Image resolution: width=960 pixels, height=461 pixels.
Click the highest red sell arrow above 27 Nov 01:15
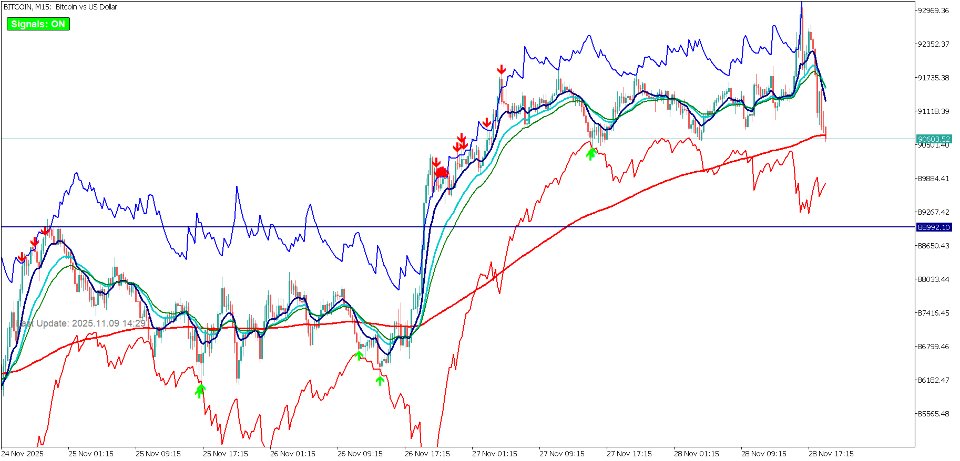(501, 69)
